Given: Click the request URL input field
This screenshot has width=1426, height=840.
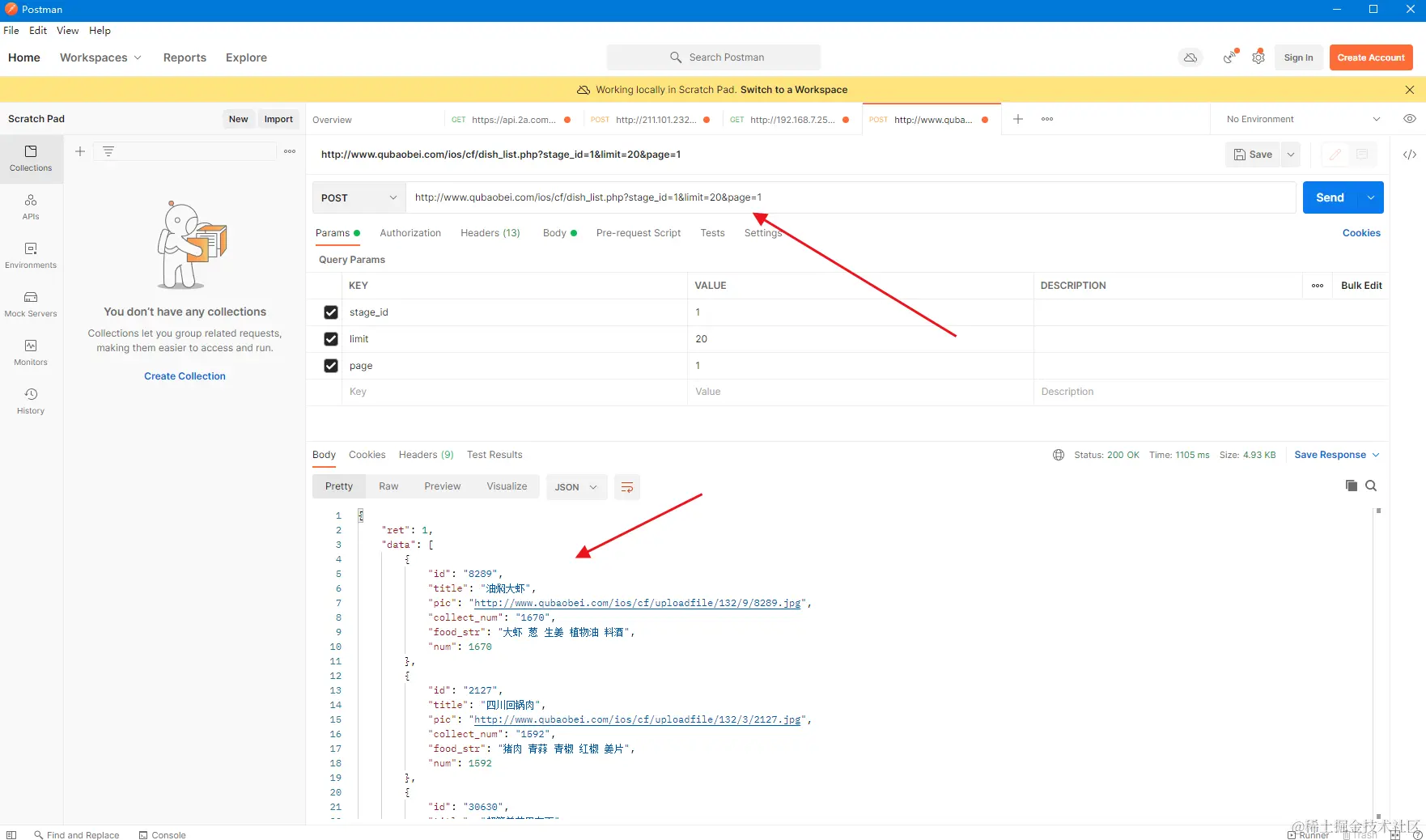Looking at the screenshot, I should tap(851, 197).
